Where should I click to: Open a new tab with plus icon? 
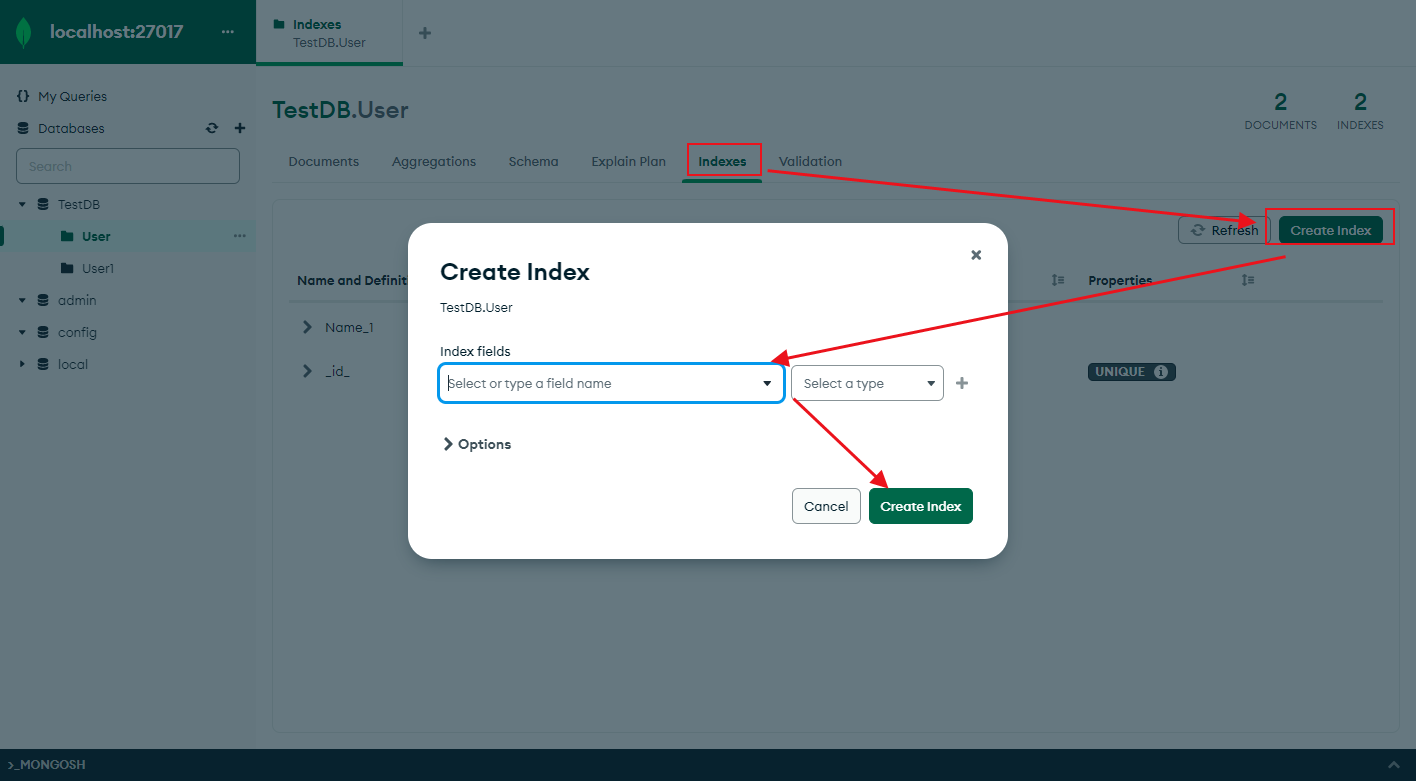point(425,33)
